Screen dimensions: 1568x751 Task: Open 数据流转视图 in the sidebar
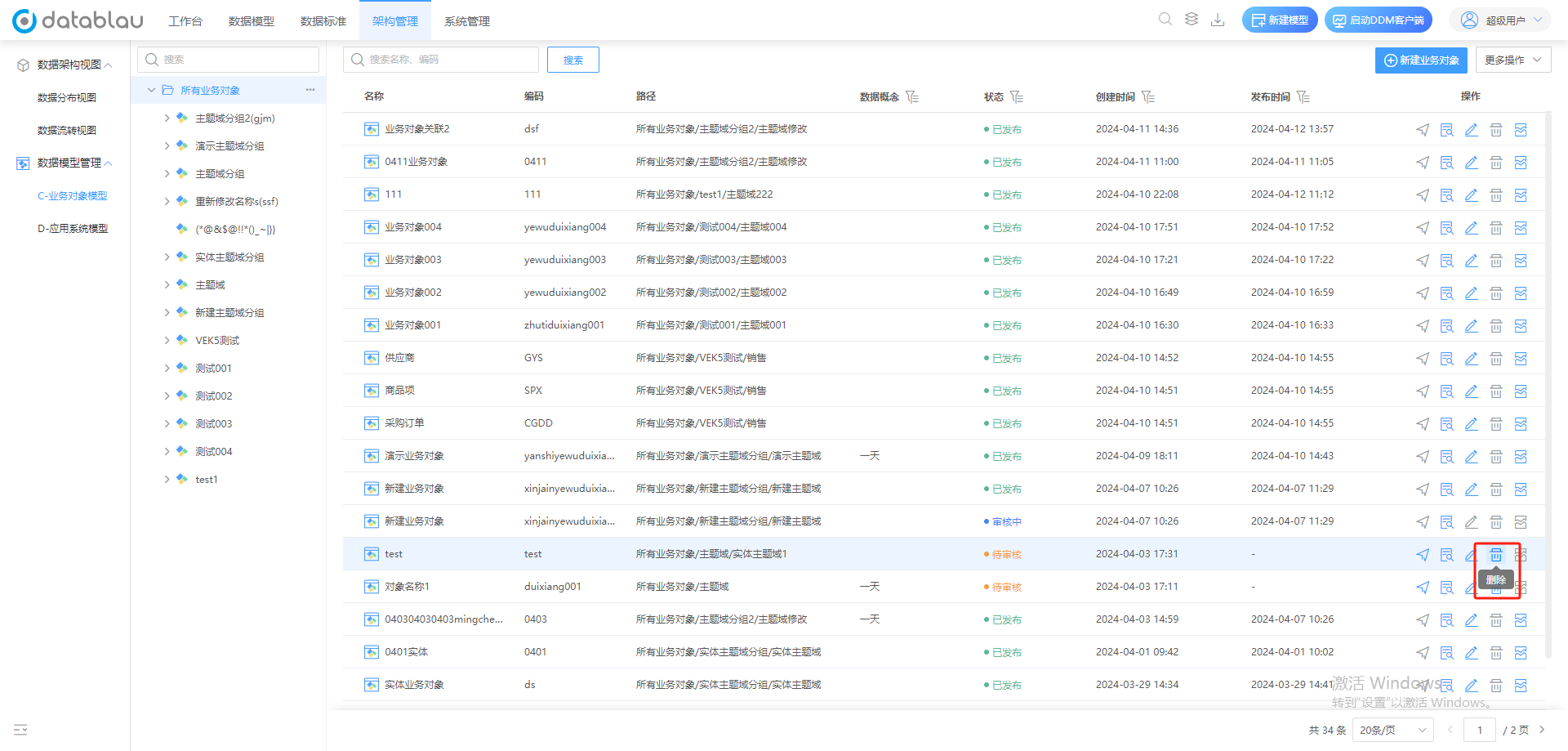67,131
